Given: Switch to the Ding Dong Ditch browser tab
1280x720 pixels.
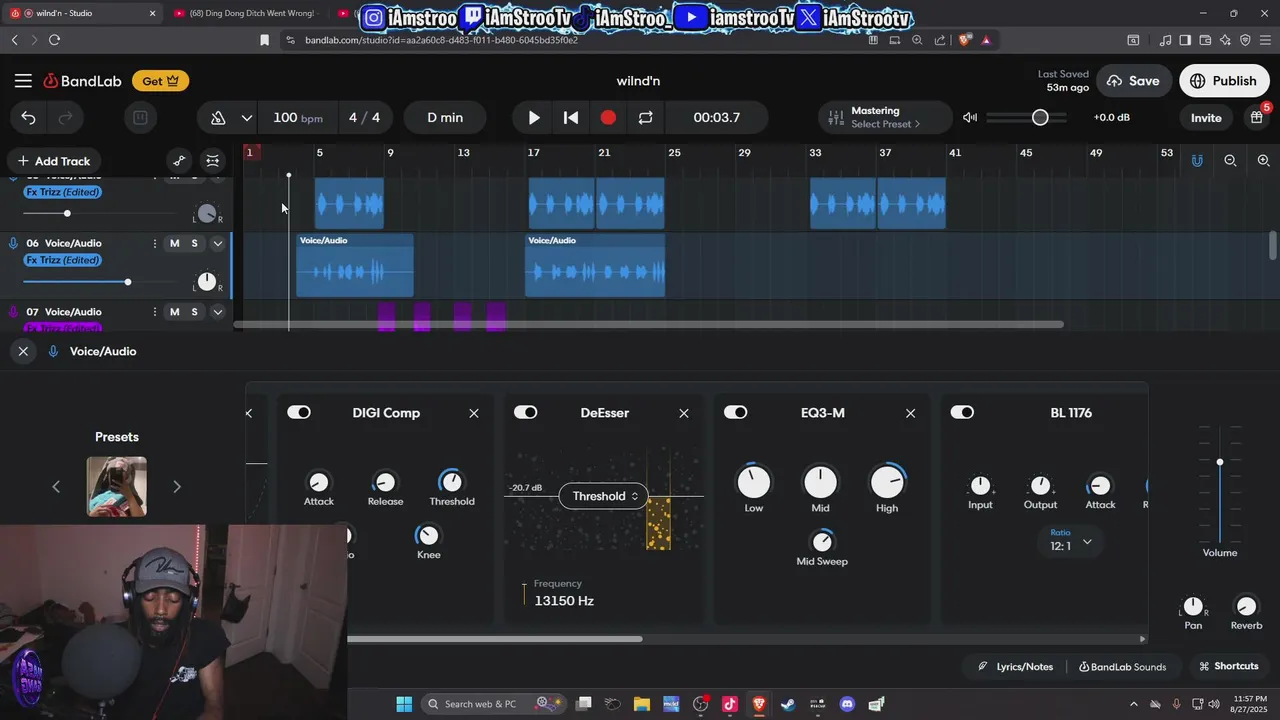Looking at the screenshot, I should (x=245, y=13).
